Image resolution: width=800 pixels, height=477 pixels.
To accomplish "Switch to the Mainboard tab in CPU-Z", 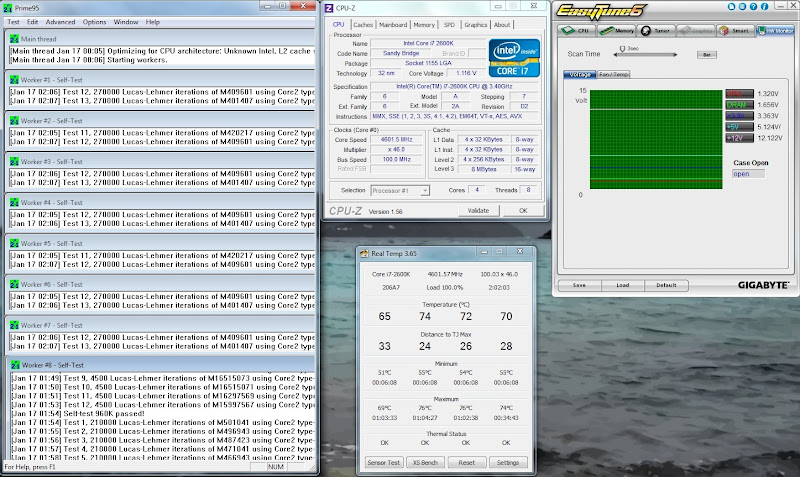I will click(x=393, y=24).
